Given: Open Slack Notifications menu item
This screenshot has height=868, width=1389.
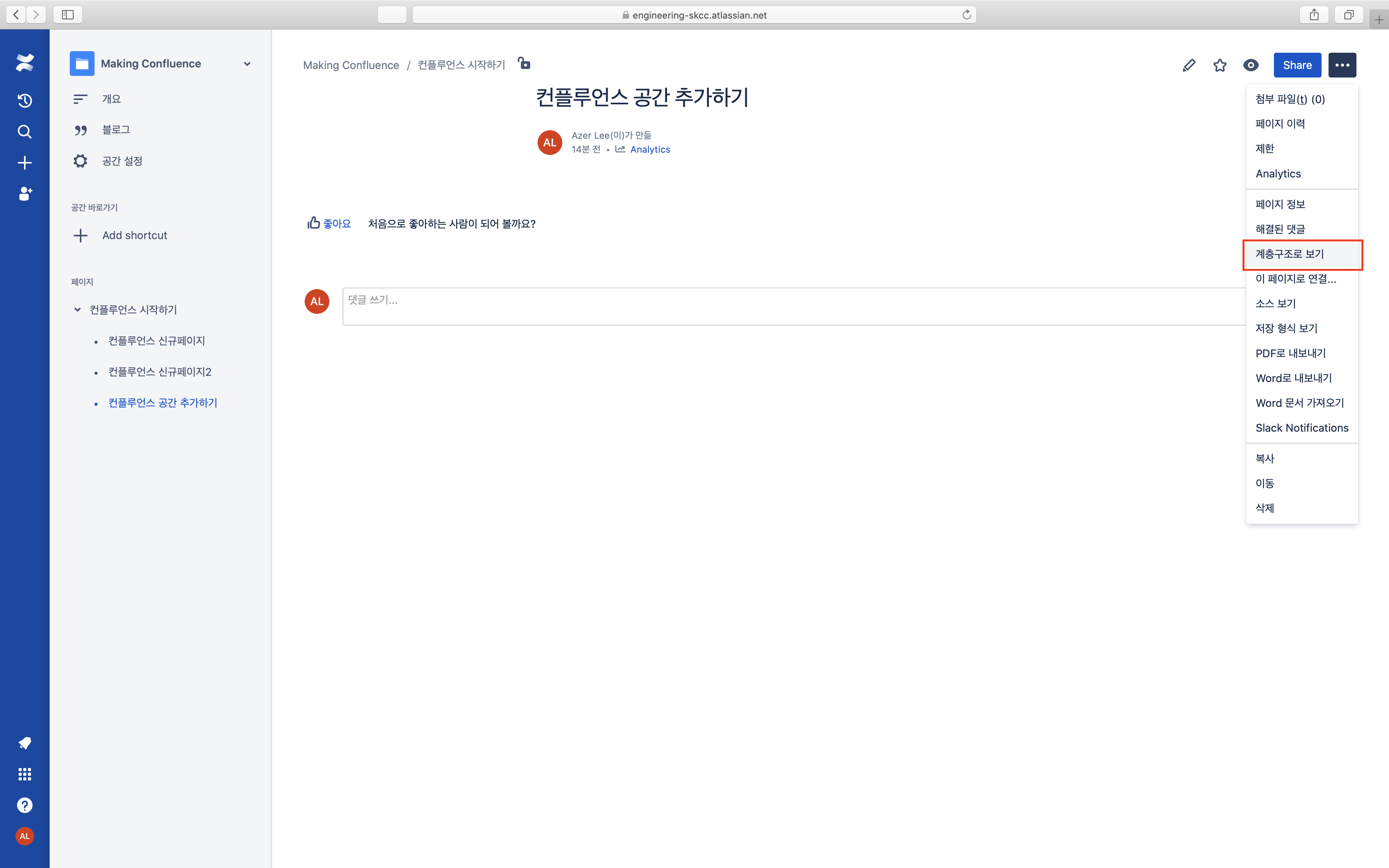Looking at the screenshot, I should tap(1302, 428).
